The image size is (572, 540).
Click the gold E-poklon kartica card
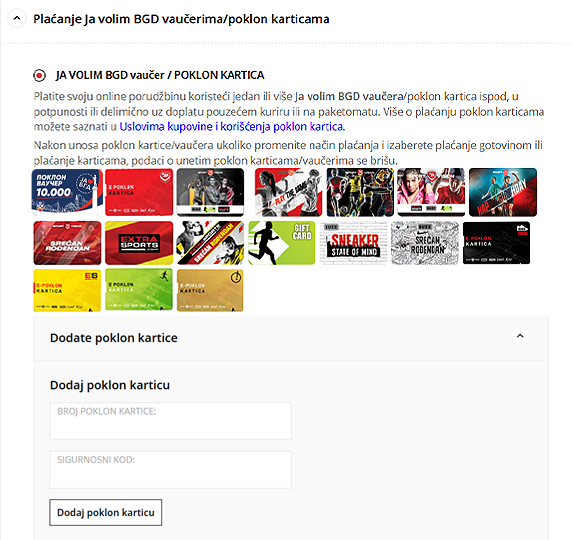point(210,290)
